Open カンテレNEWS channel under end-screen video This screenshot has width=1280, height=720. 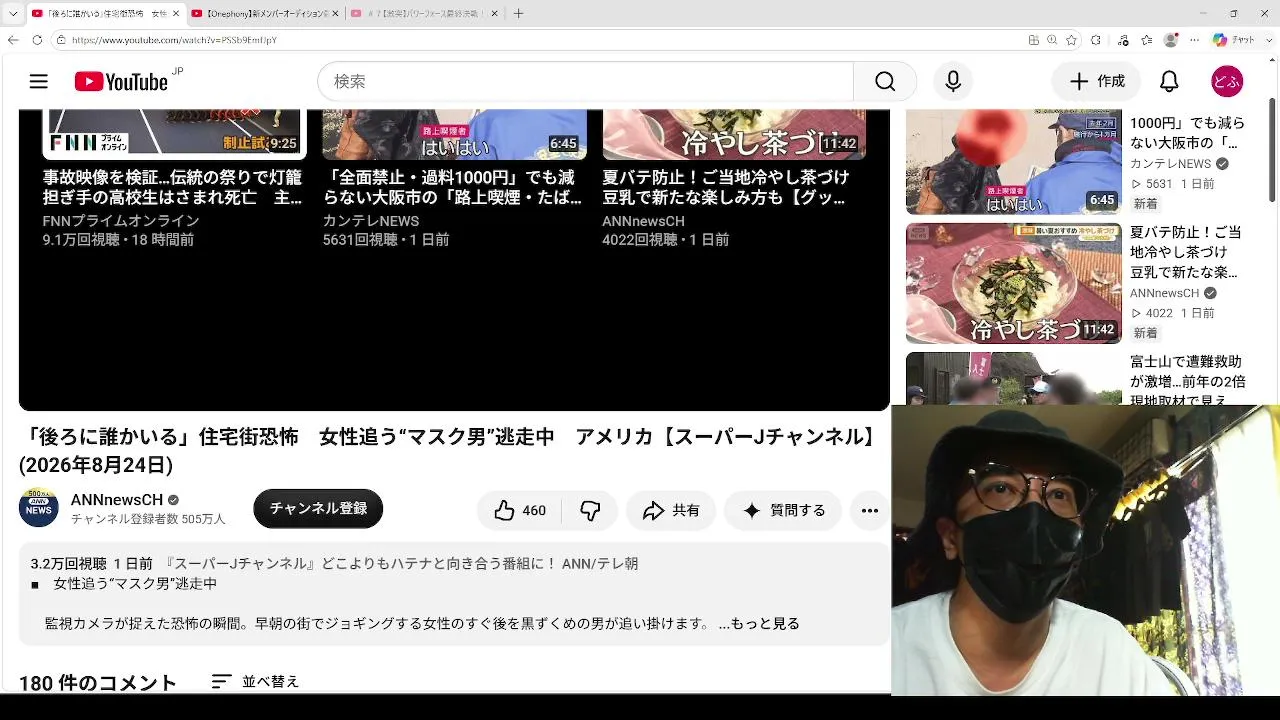click(x=370, y=220)
